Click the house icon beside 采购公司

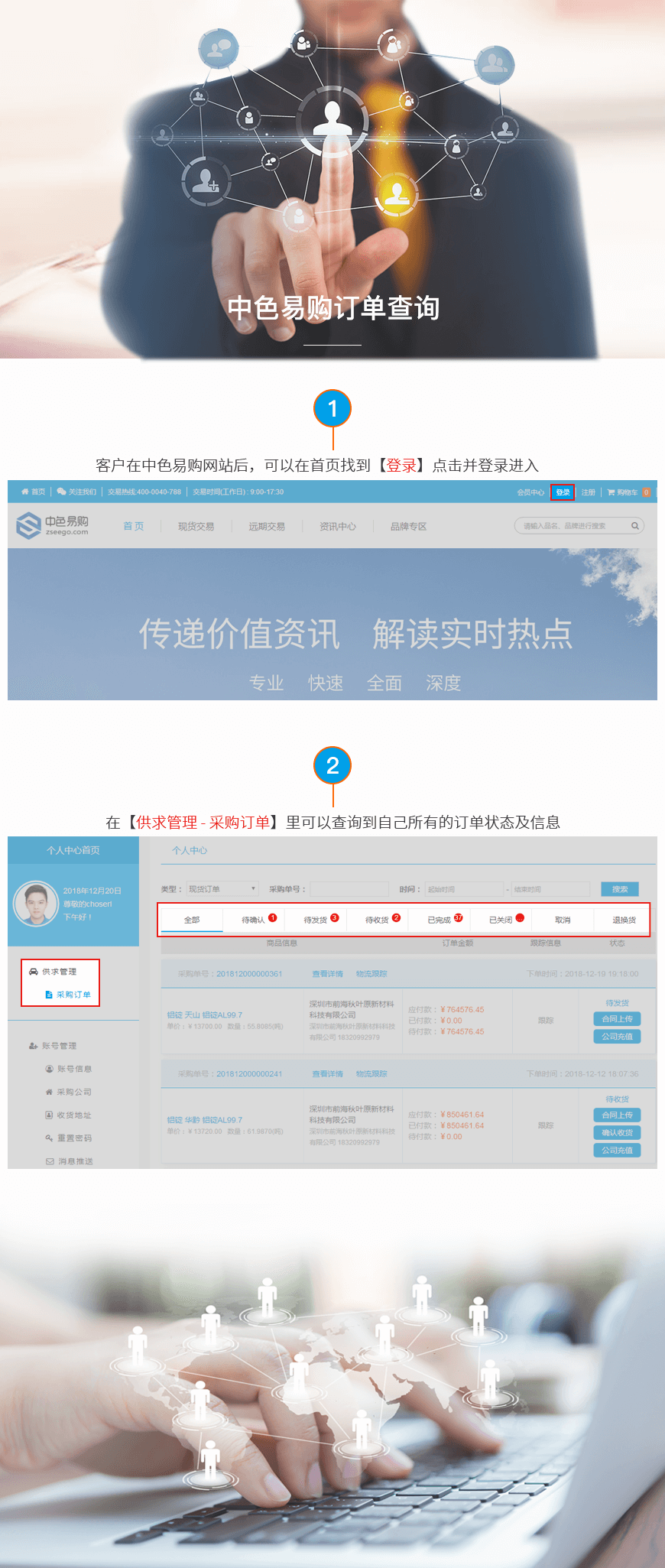pos(50,1092)
